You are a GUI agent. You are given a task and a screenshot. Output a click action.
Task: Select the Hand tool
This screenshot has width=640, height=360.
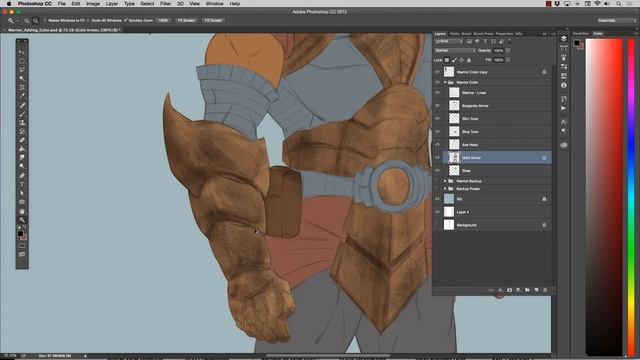click(22, 211)
